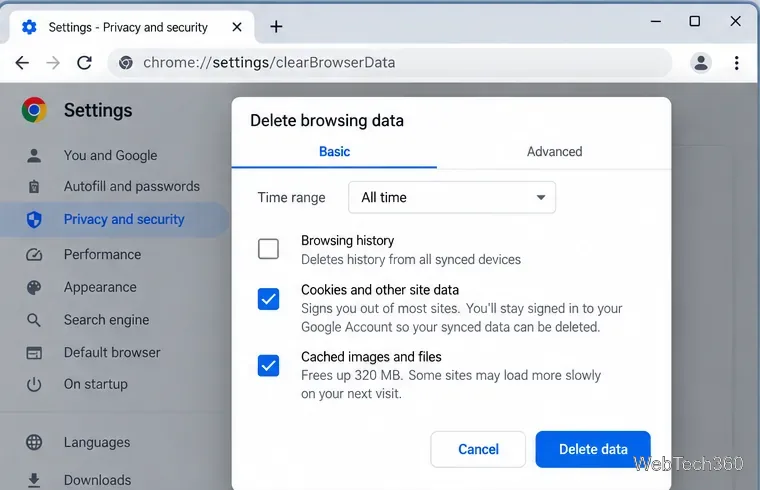The width and height of the screenshot is (760, 490).
Task: Uncheck Cached images and files
Action: (x=268, y=365)
